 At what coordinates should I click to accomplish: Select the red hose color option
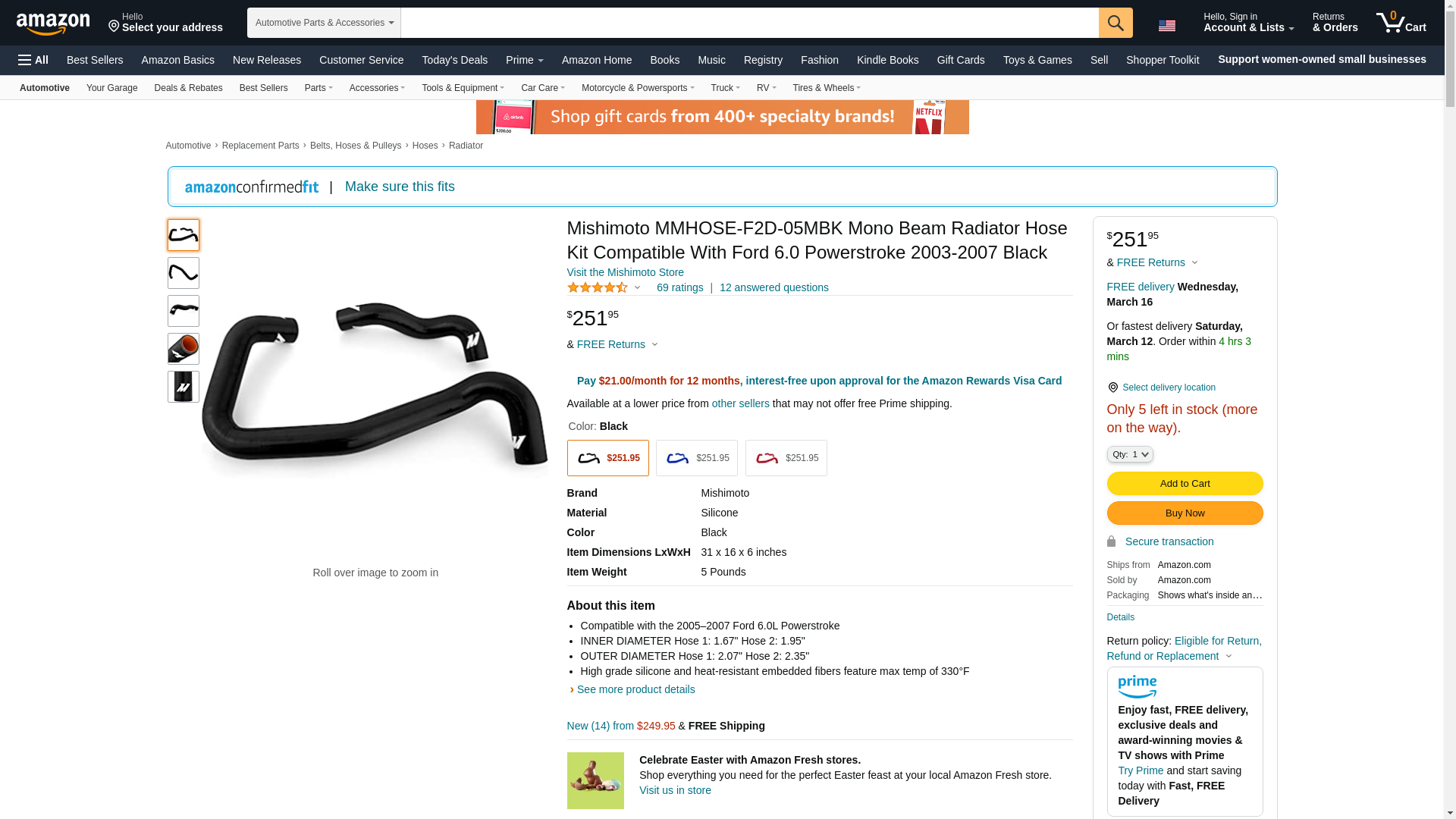pyautogui.click(x=786, y=458)
